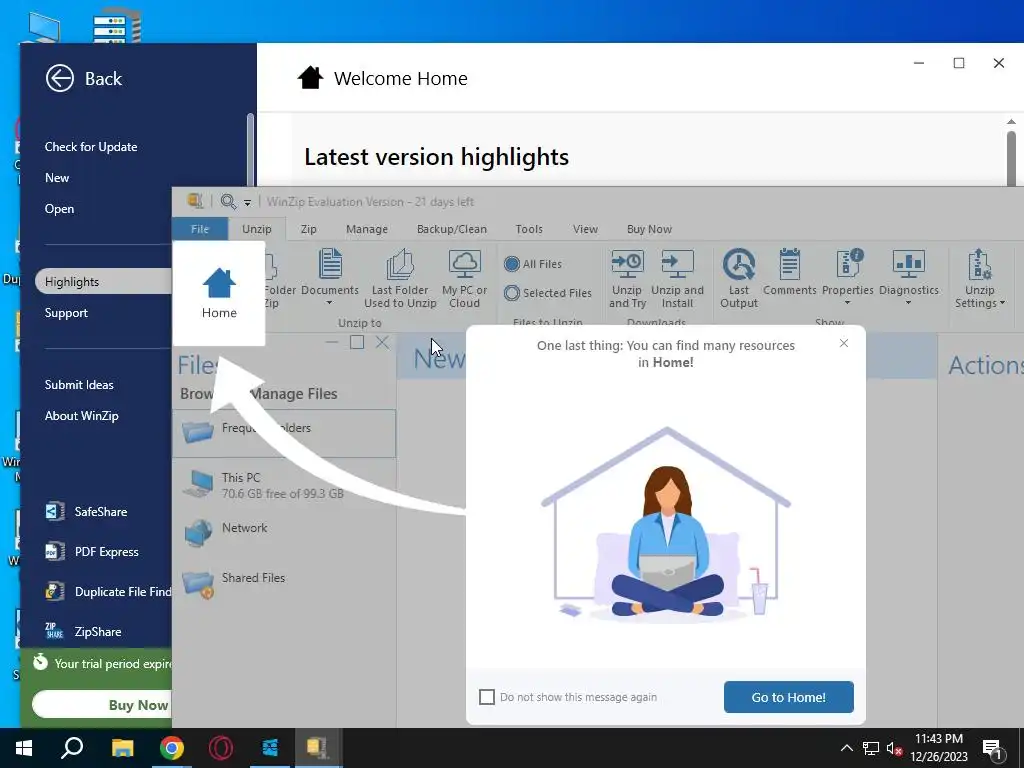The image size is (1024, 768).
Task: Launch Opera browser from the taskbar
Action: click(x=221, y=748)
